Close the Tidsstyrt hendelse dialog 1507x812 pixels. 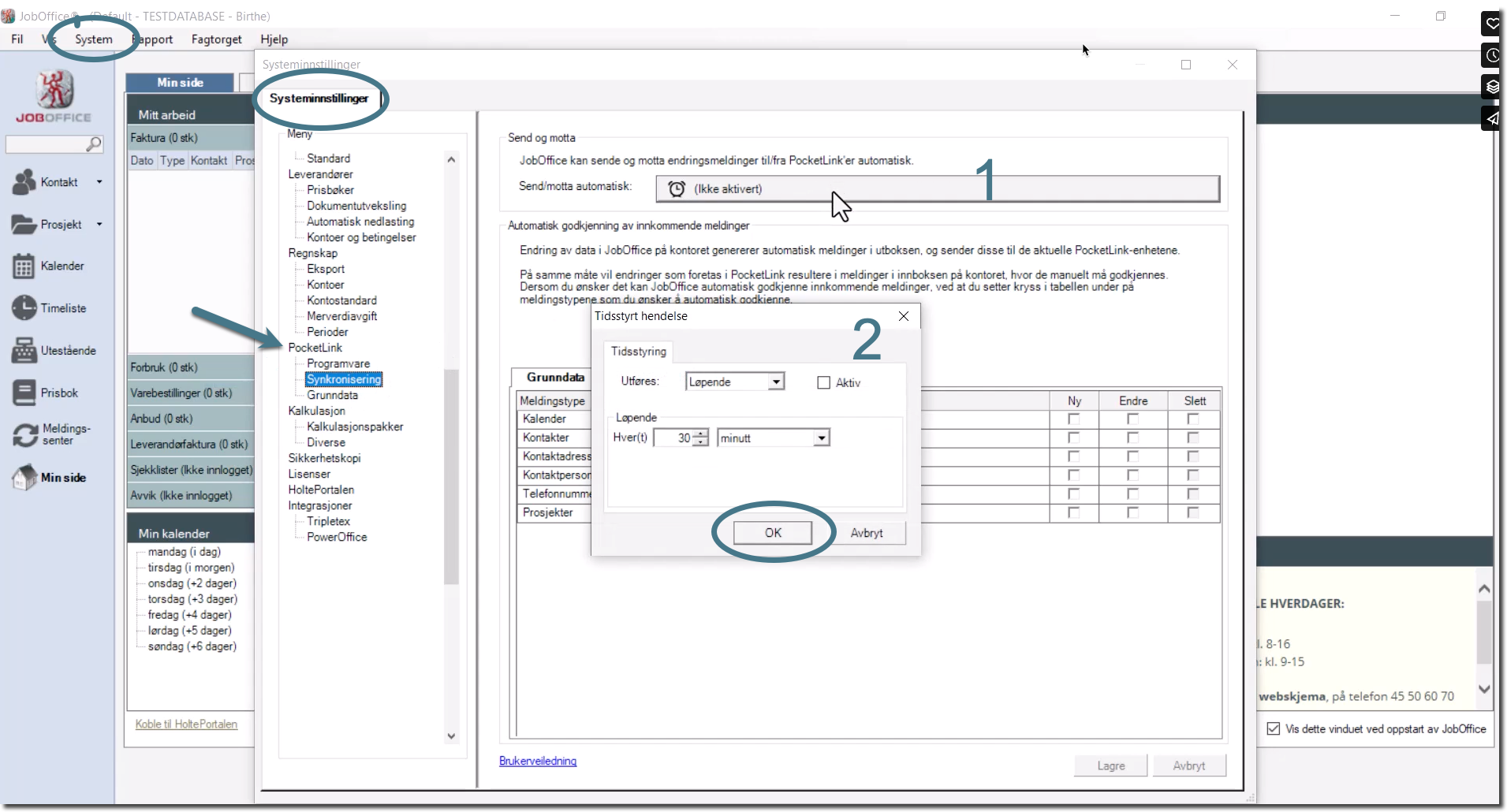click(x=904, y=316)
